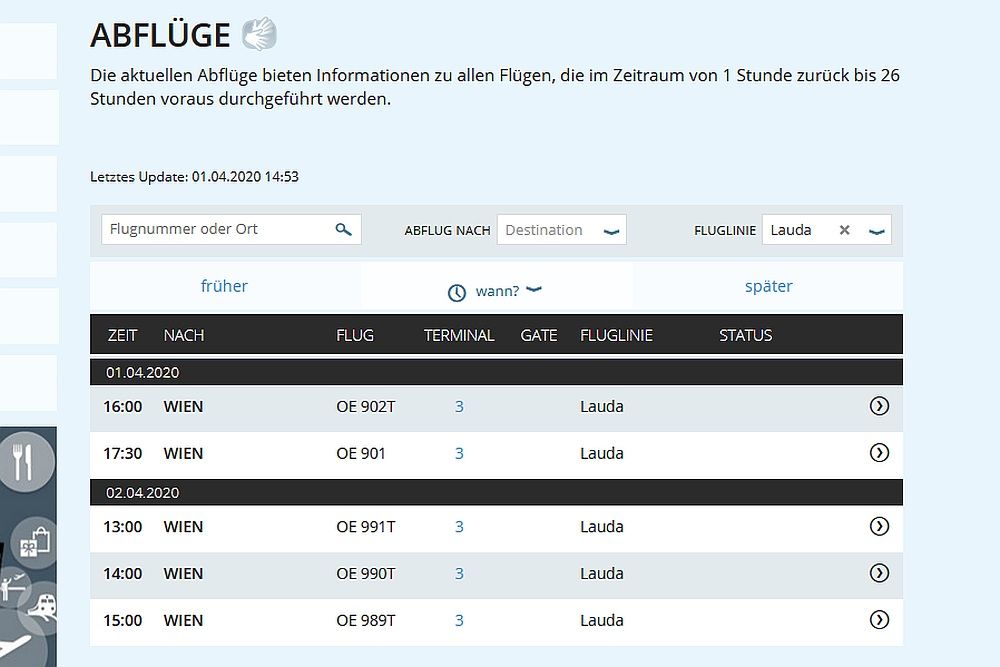The image size is (1000, 667).
Task: Click the FLUG column header
Action: pyautogui.click(x=355, y=335)
